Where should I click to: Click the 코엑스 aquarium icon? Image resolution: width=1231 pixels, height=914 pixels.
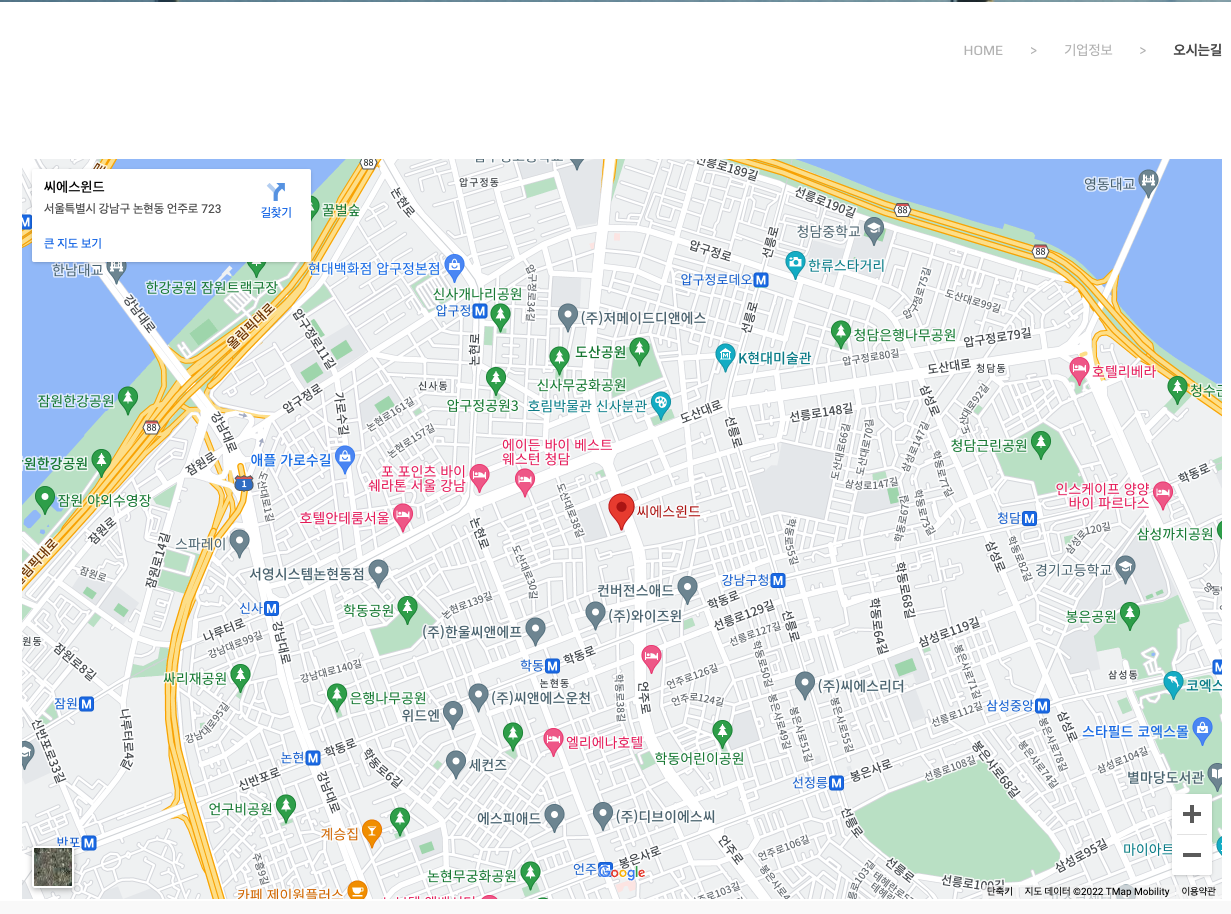coord(1173,684)
